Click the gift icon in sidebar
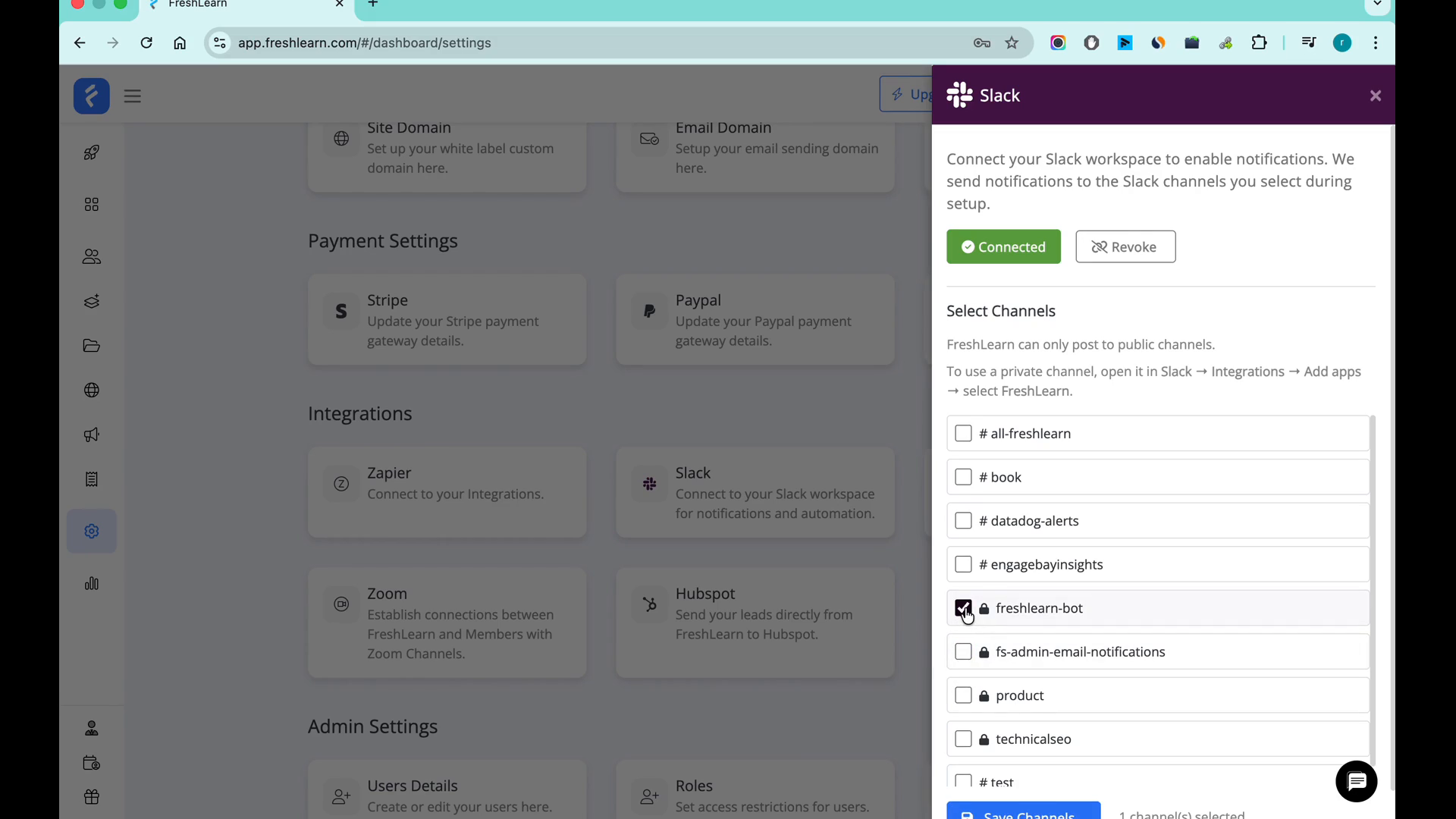The width and height of the screenshot is (1456, 819). pos(92,797)
